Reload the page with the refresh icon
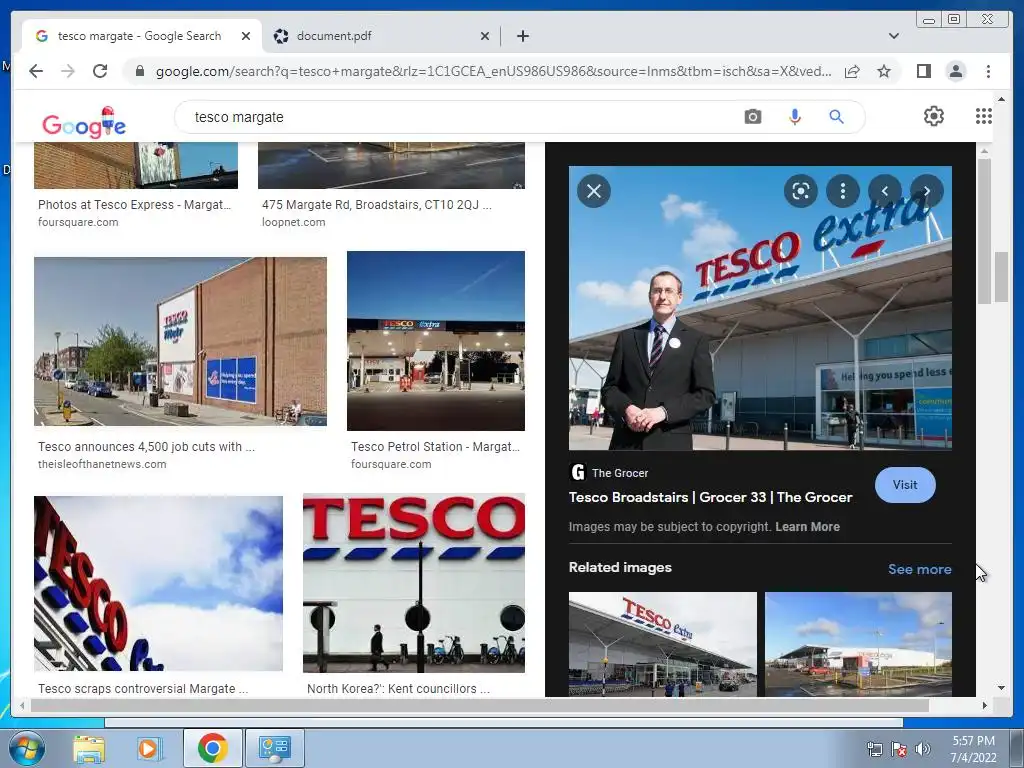 pos(100,71)
